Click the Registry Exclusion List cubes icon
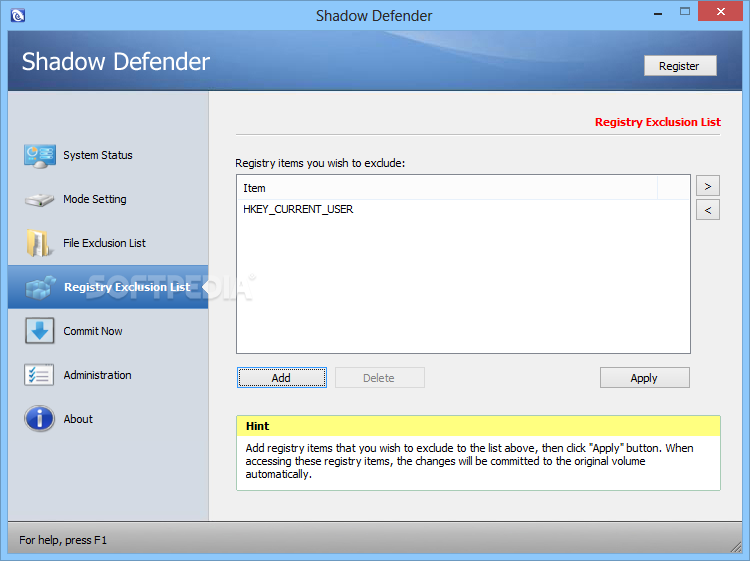This screenshot has width=750, height=561. tap(41, 287)
